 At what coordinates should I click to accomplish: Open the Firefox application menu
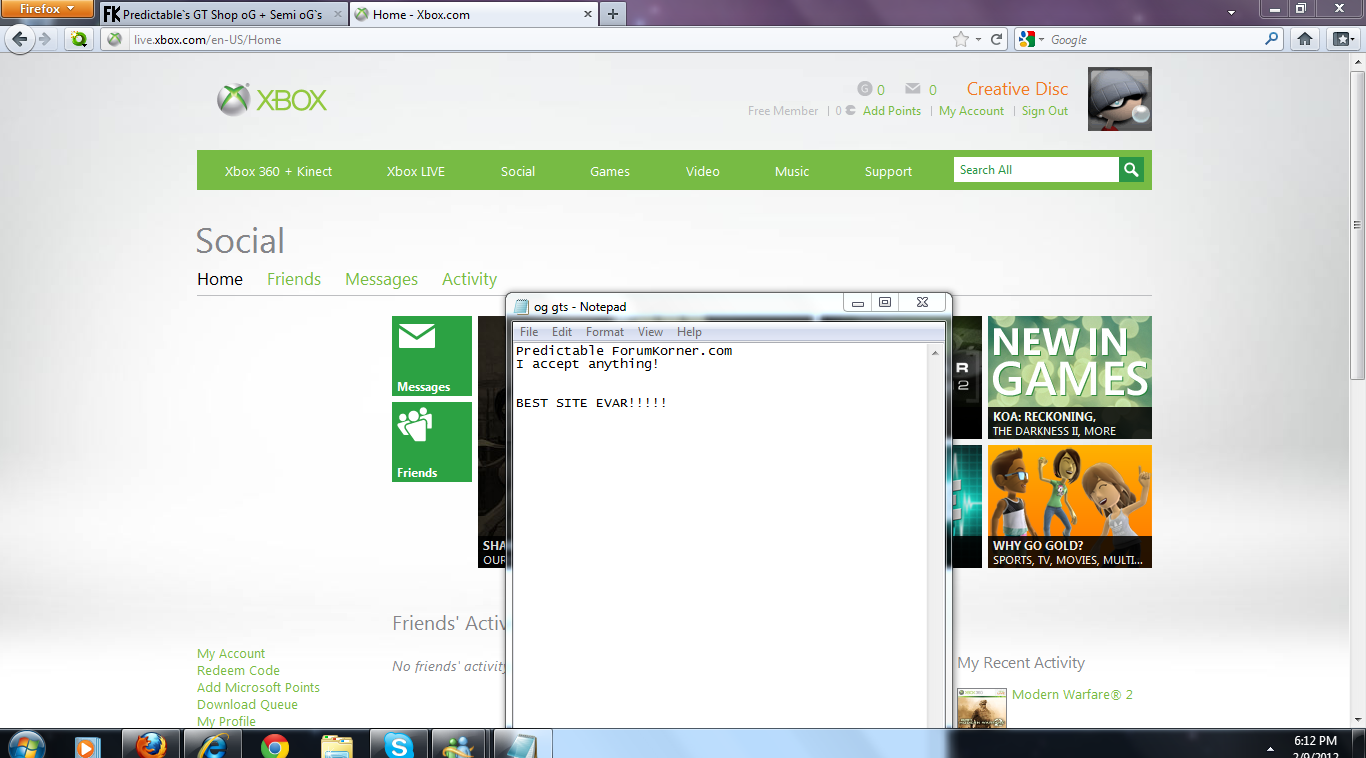[48, 9]
